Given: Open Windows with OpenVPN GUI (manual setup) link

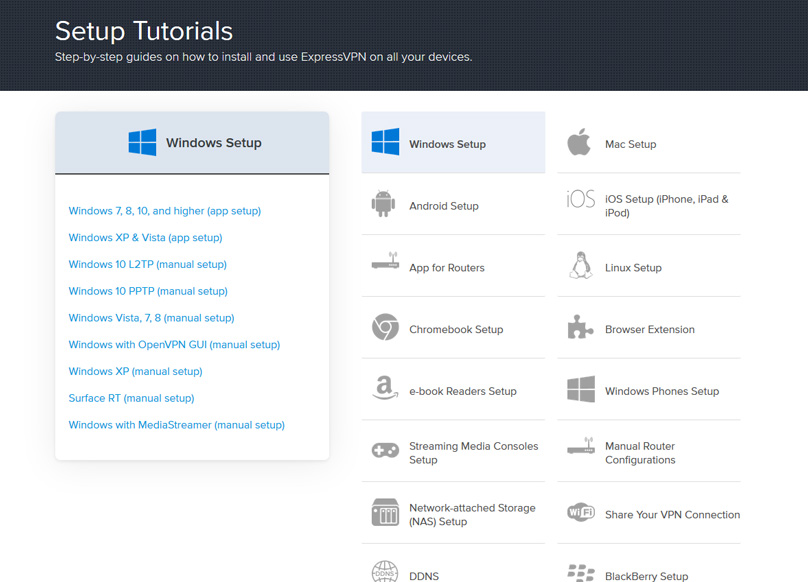Looking at the screenshot, I should (174, 345).
